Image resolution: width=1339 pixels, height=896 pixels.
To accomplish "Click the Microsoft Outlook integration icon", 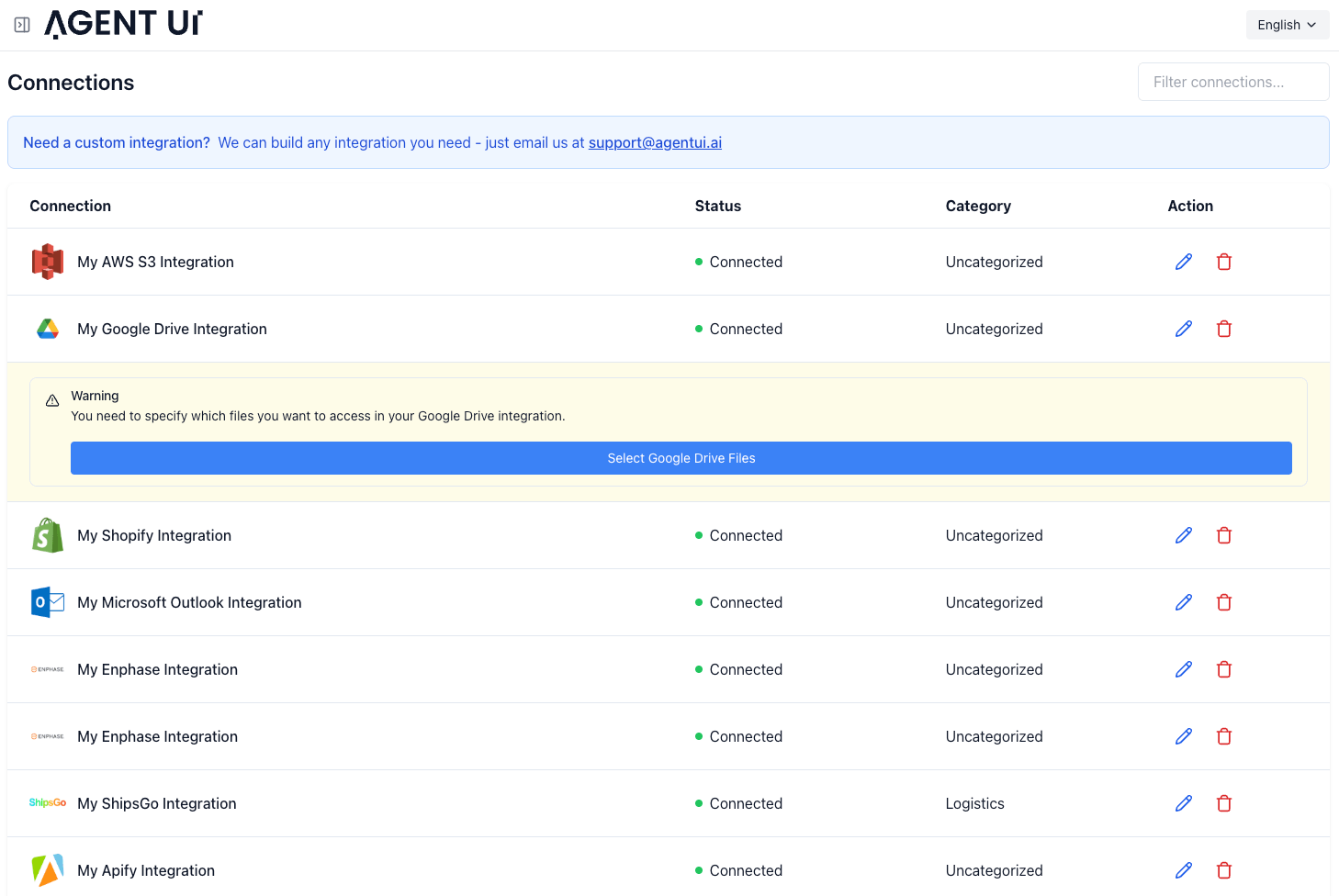I will (x=47, y=602).
